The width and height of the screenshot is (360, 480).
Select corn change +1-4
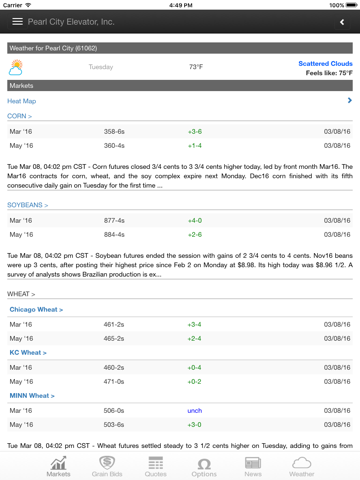tap(195, 146)
